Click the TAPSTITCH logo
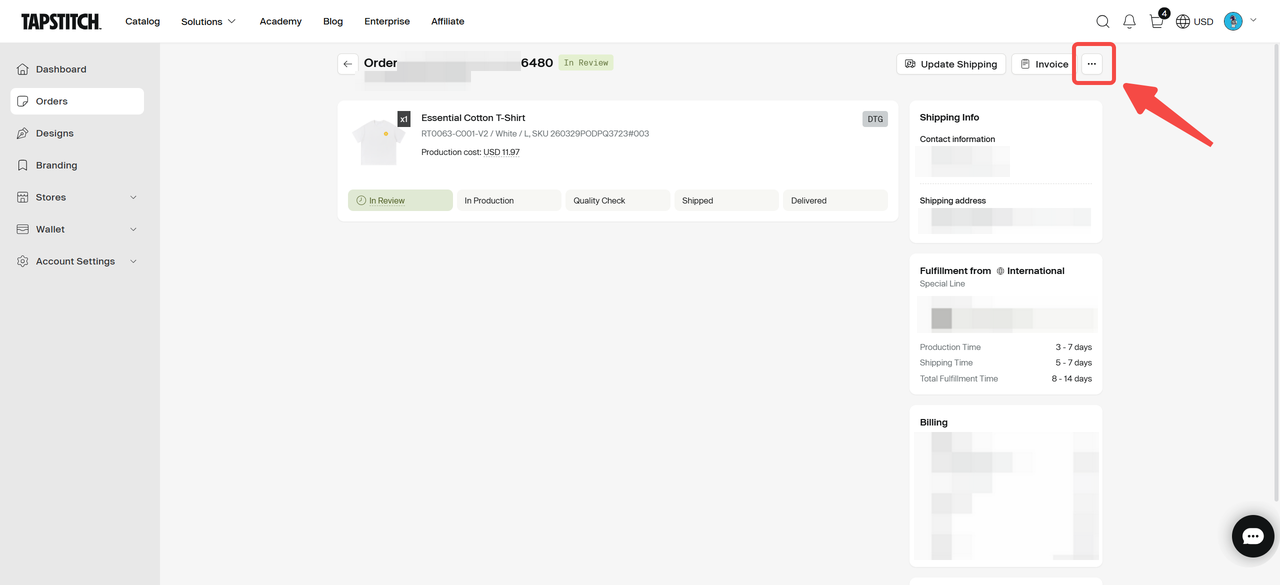 pyautogui.click(x=61, y=21)
